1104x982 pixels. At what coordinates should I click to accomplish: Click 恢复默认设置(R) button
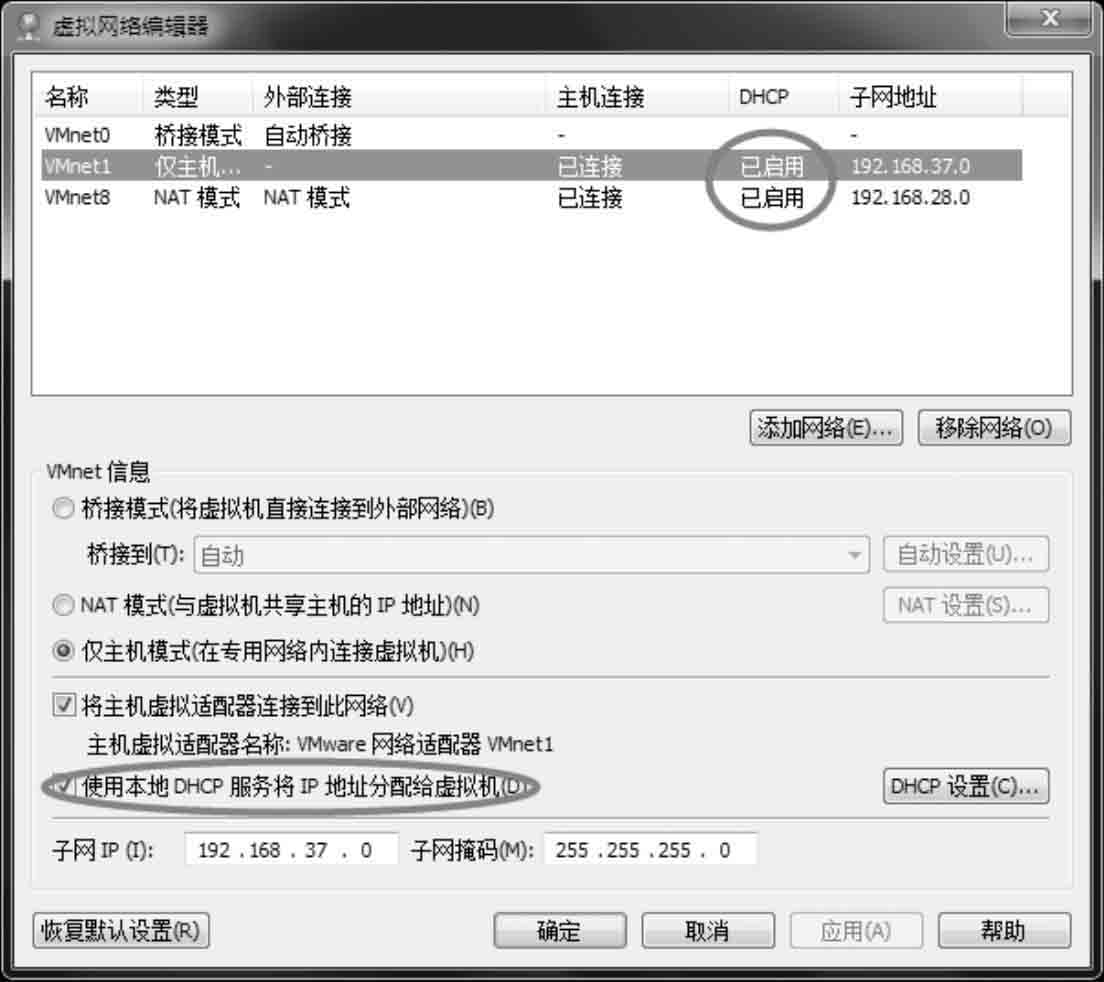point(121,931)
